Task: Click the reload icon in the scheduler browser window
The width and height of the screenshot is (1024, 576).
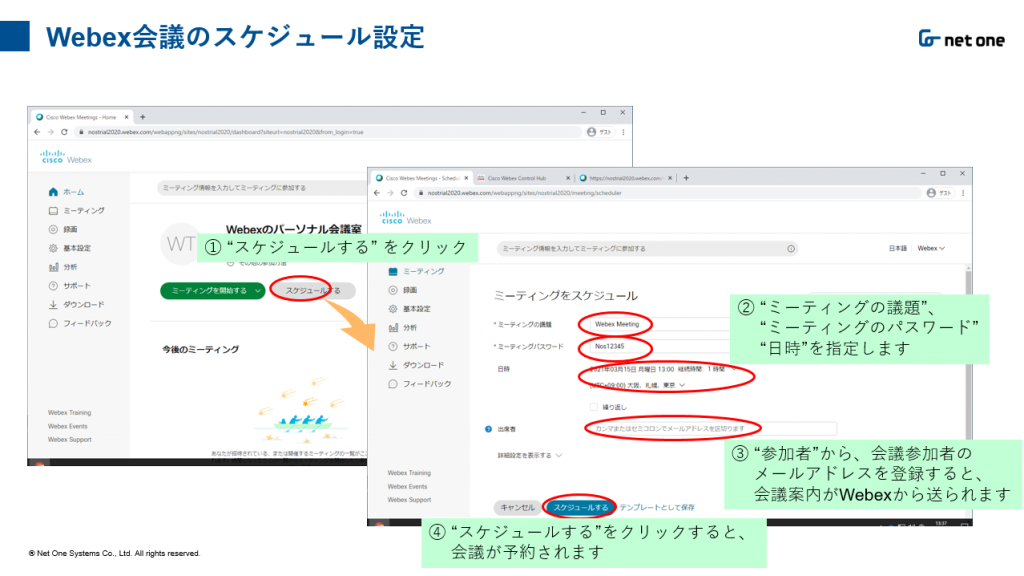Action: 404,193
